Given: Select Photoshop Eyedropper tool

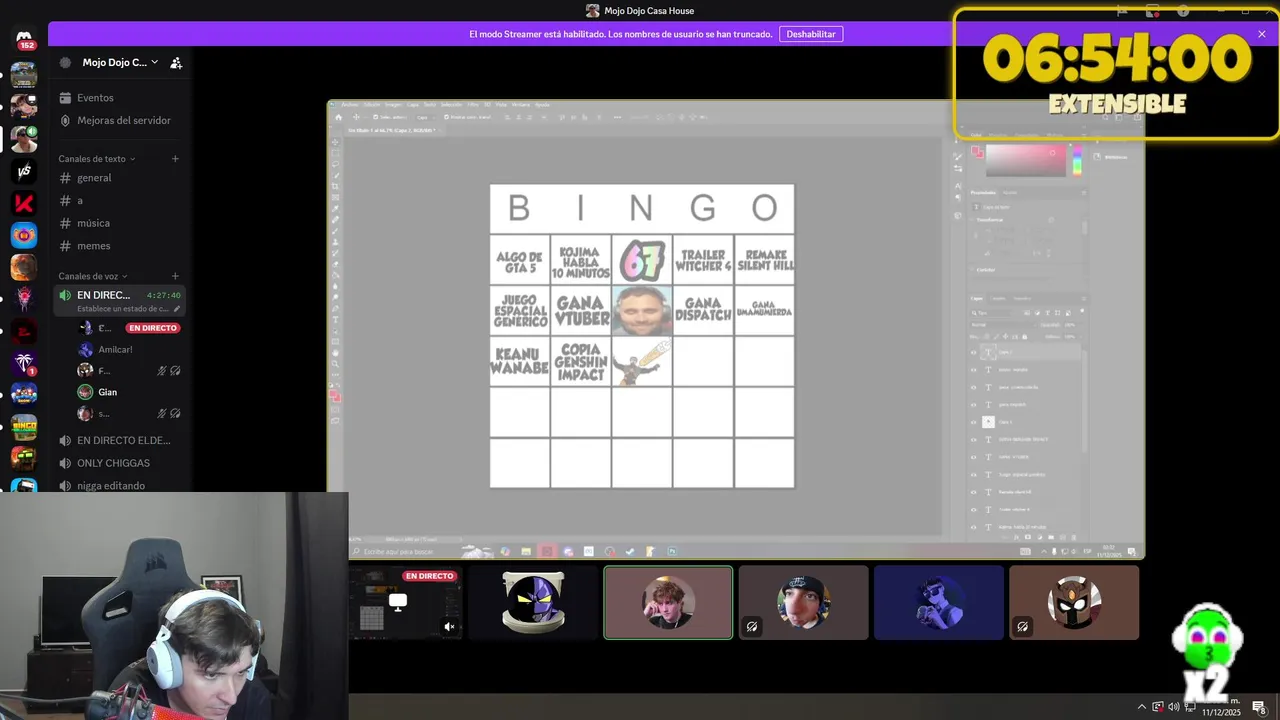Looking at the screenshot, I should click(335, 208).
